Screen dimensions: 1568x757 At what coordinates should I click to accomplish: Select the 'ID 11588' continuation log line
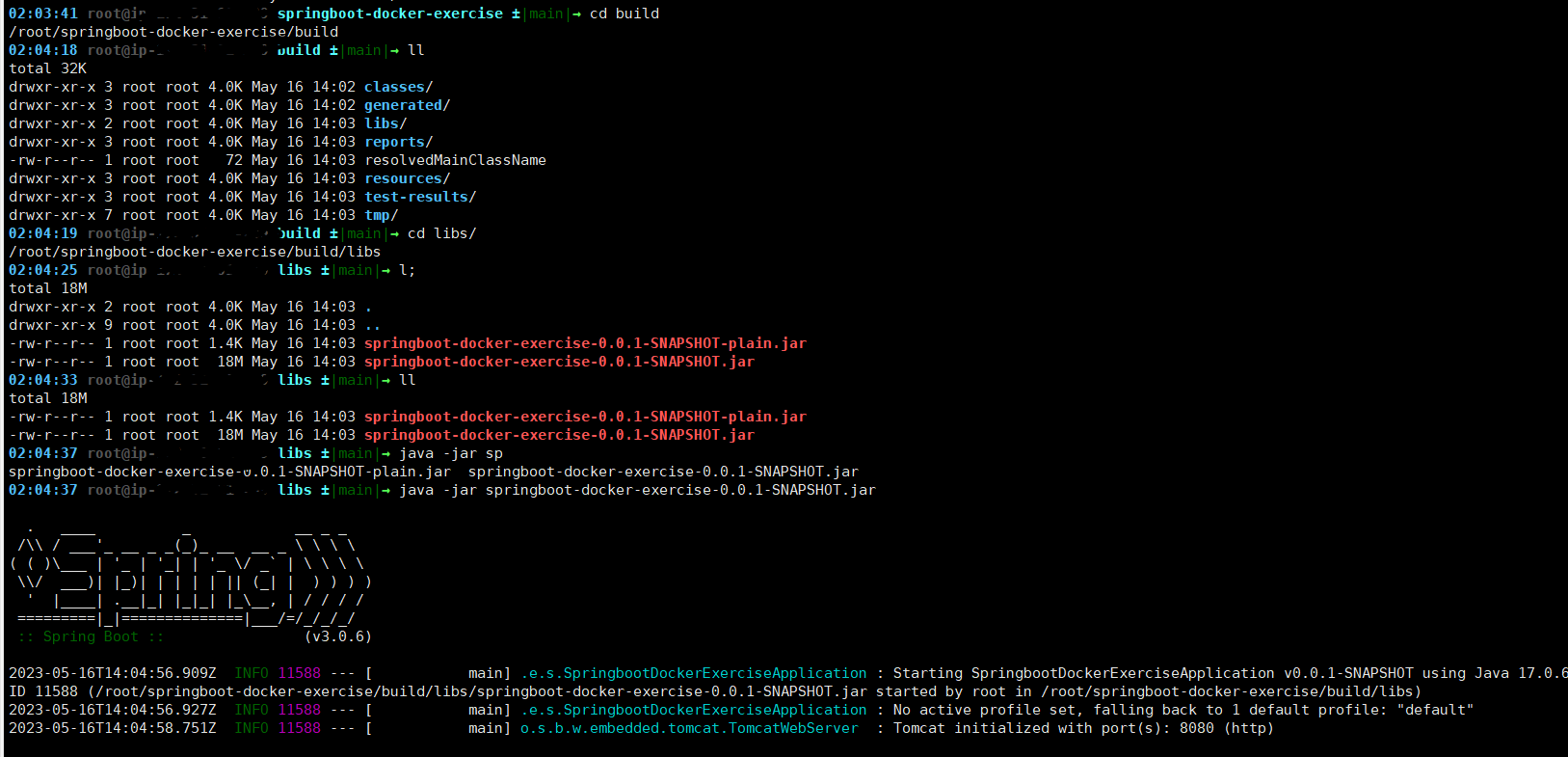(x=715, y=691)
